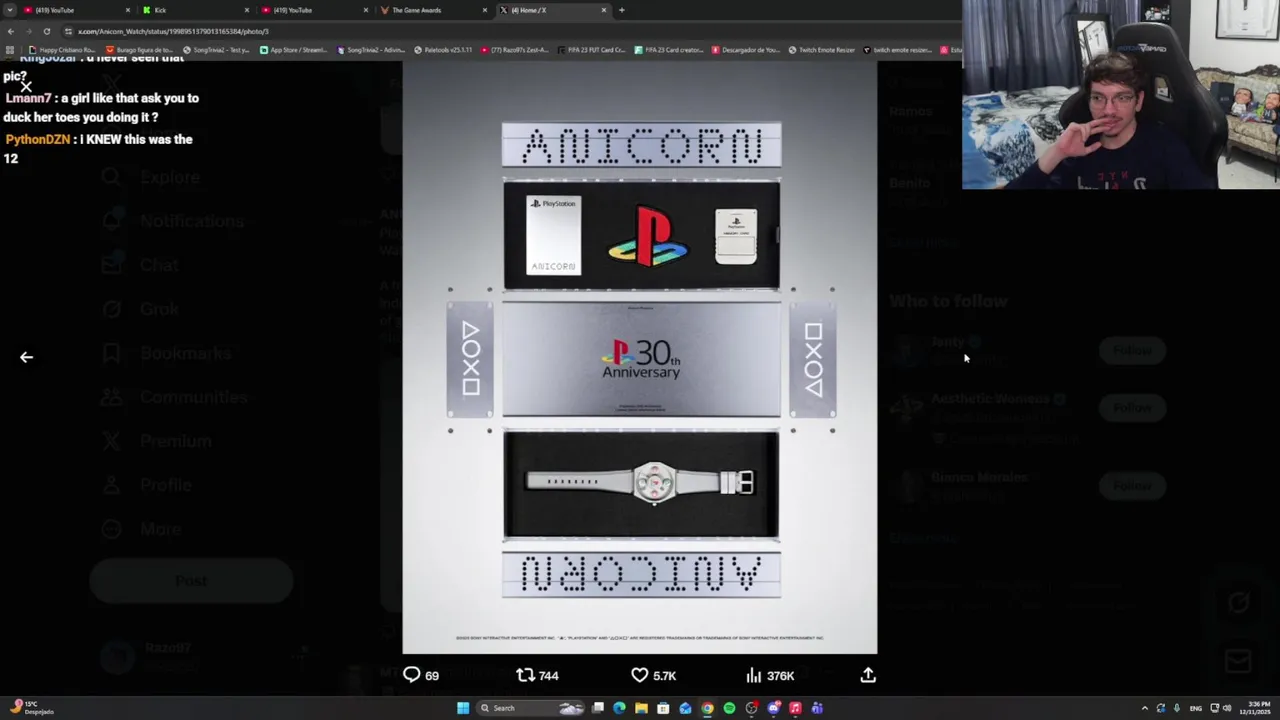View post analytics bar-chart icon

click(x=754, y=675)
